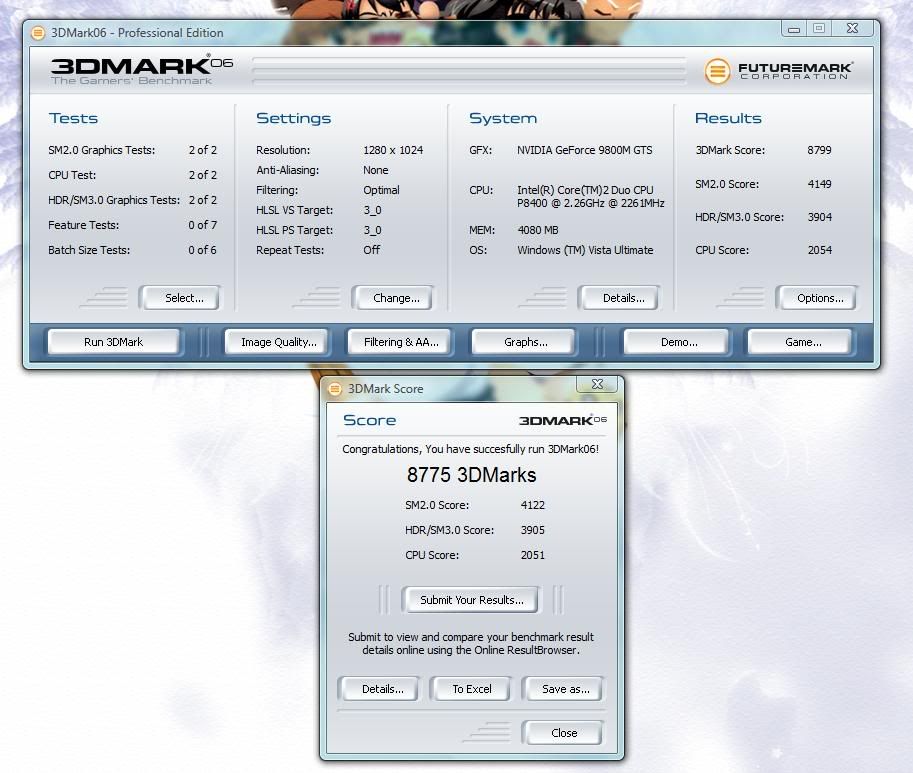Click the "System" section heading
913x773 pixels.
503,118
